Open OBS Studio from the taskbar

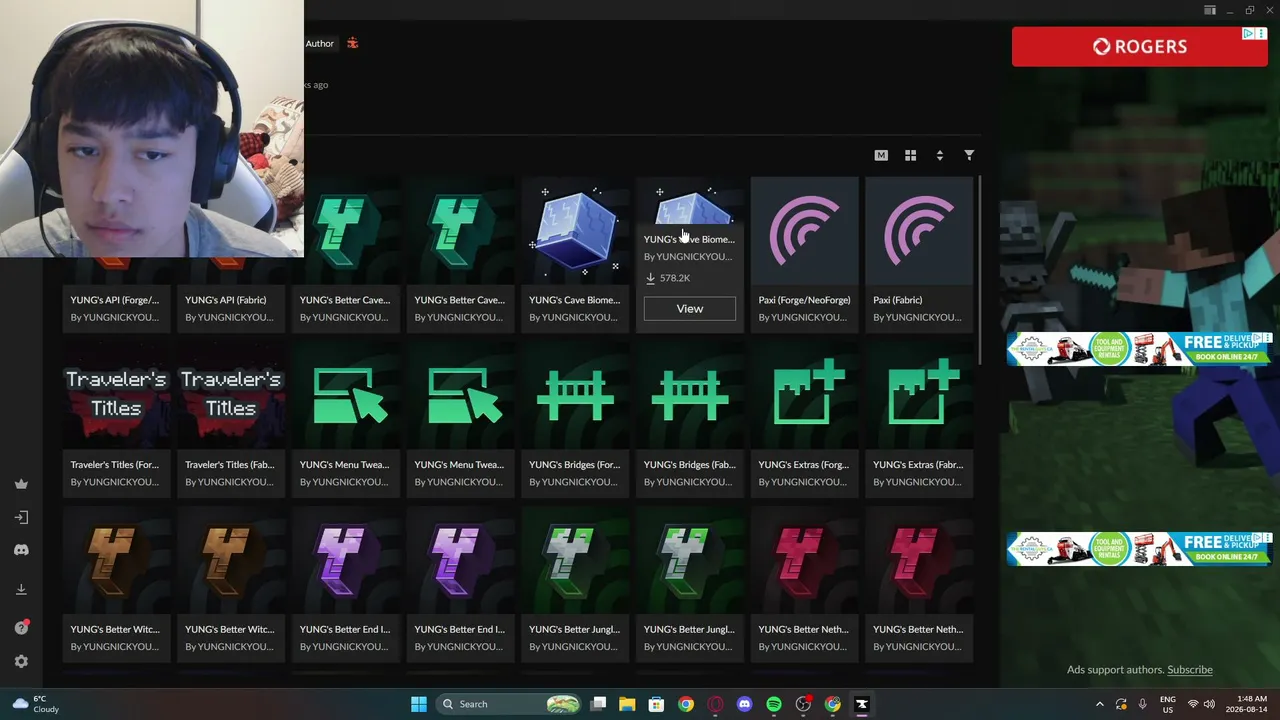pos(803,704)
